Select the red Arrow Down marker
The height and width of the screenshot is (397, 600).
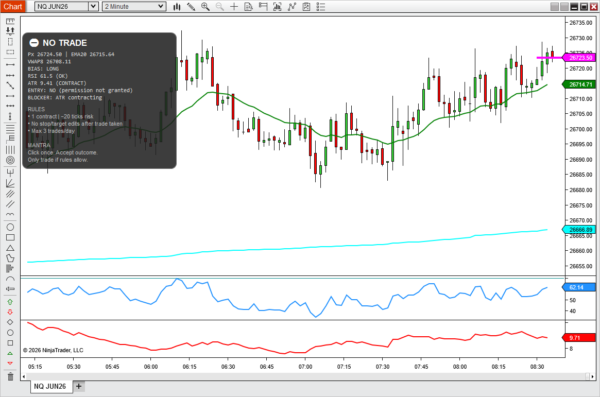click(x=10, y=312)
